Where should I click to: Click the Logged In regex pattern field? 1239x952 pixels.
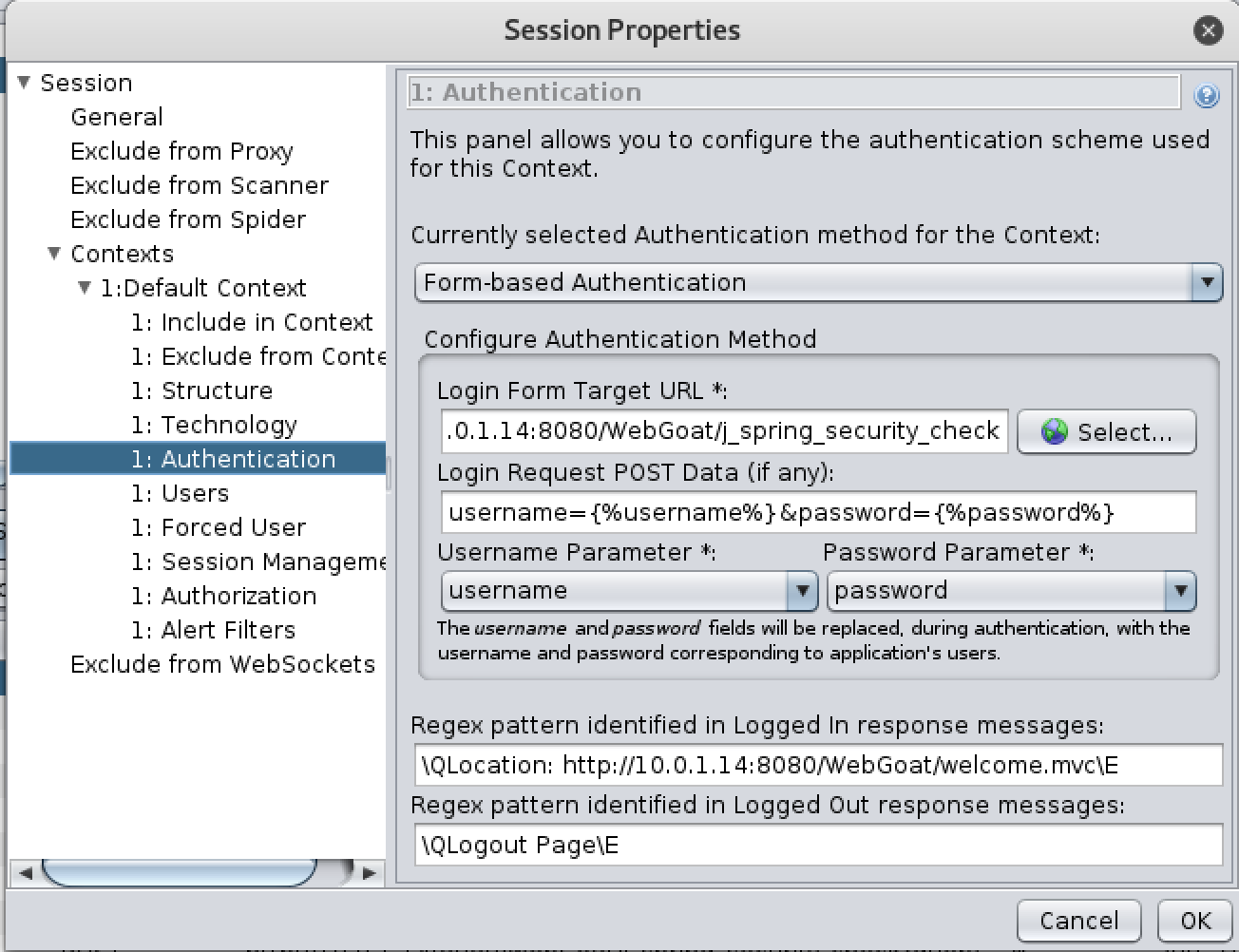click(x=817, y=765)
